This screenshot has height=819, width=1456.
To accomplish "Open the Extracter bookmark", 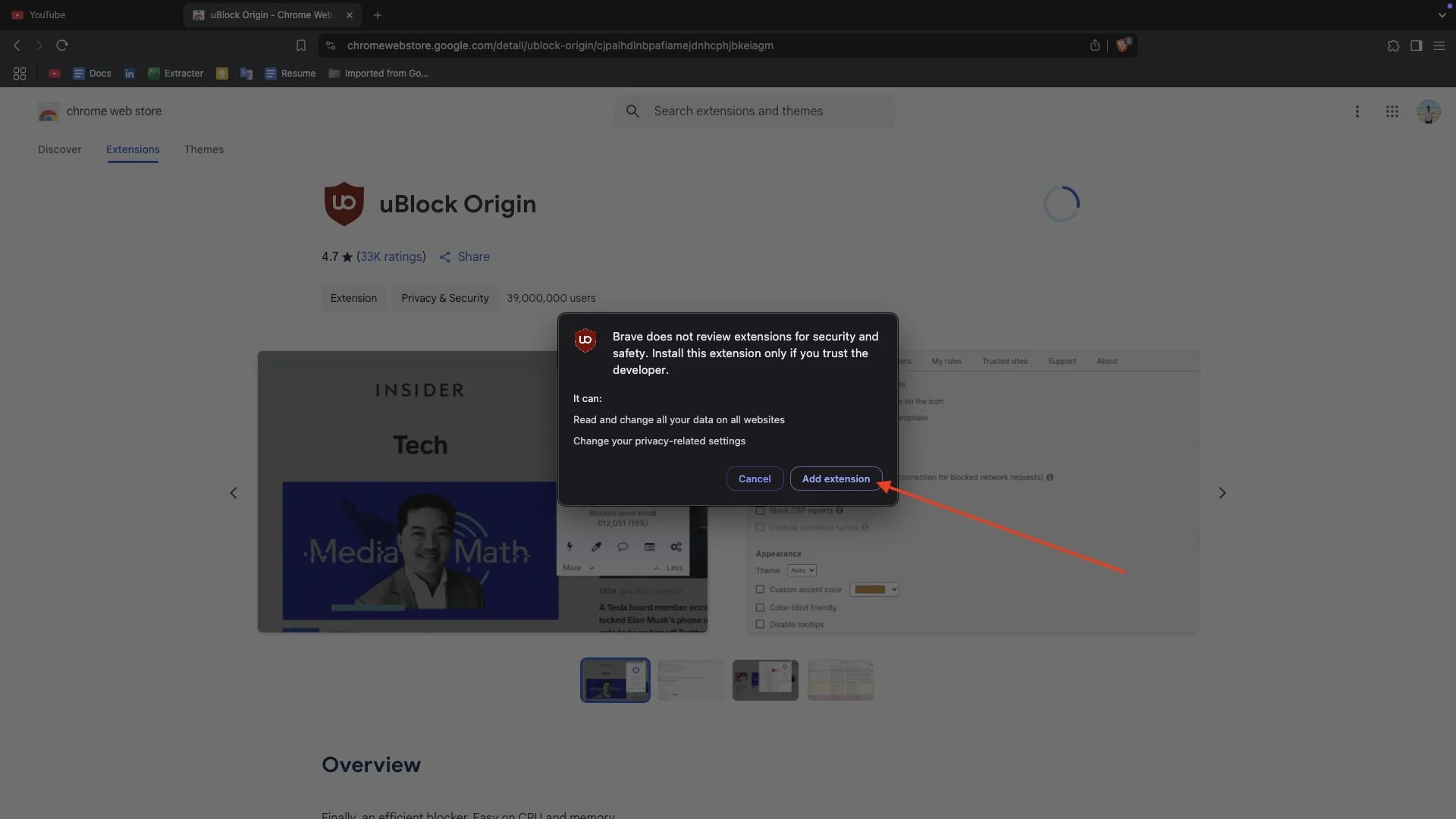I will click(x=175, y=74).
